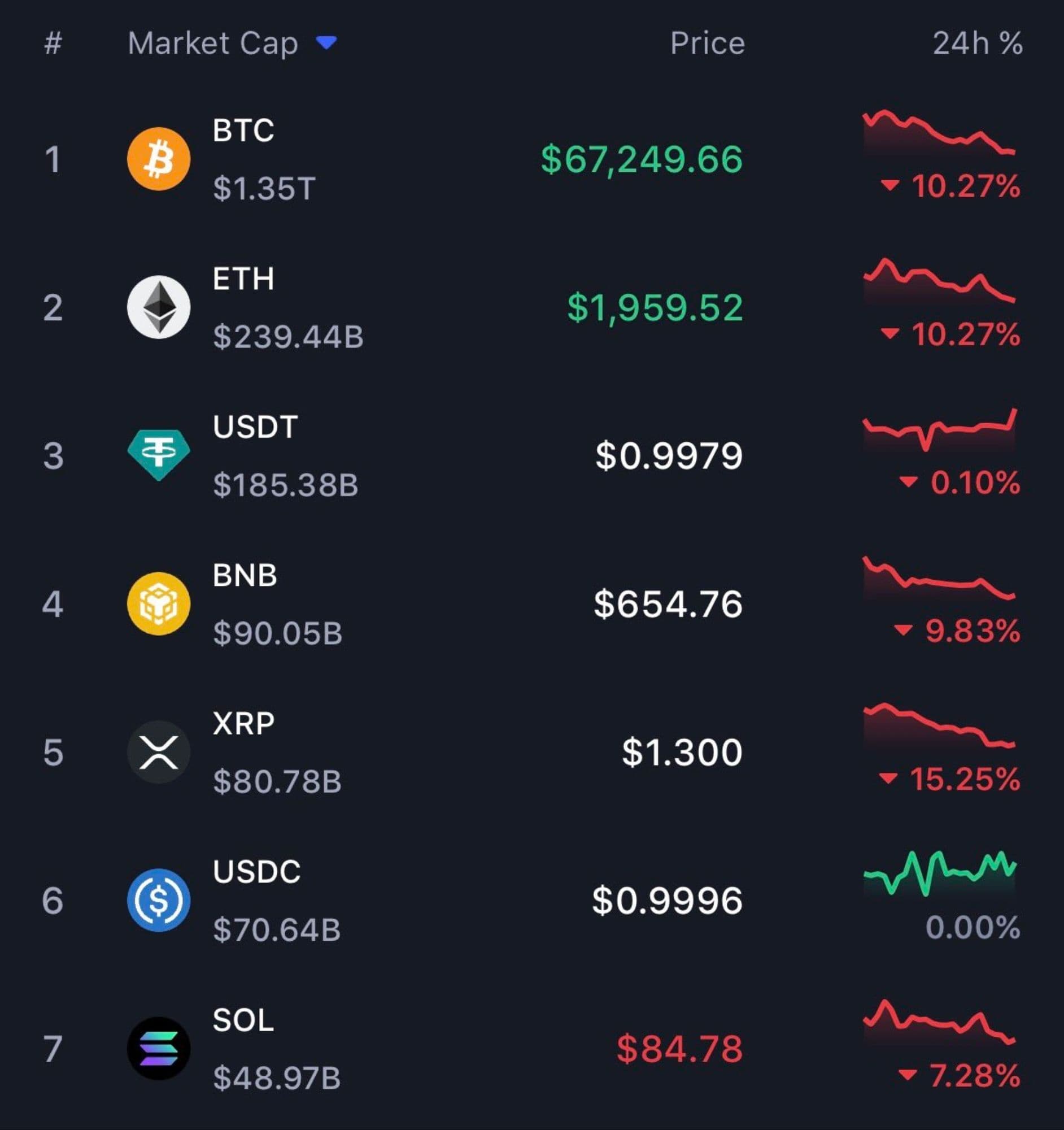
Task: Tap the Ethereum diamond logo
Action: [159, 307]
